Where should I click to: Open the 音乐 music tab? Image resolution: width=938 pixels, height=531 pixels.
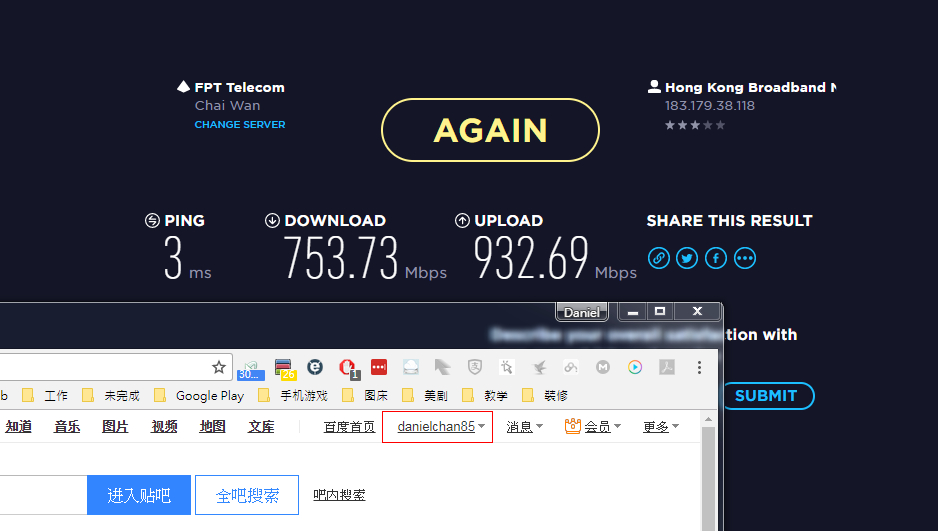coord(67,426)
